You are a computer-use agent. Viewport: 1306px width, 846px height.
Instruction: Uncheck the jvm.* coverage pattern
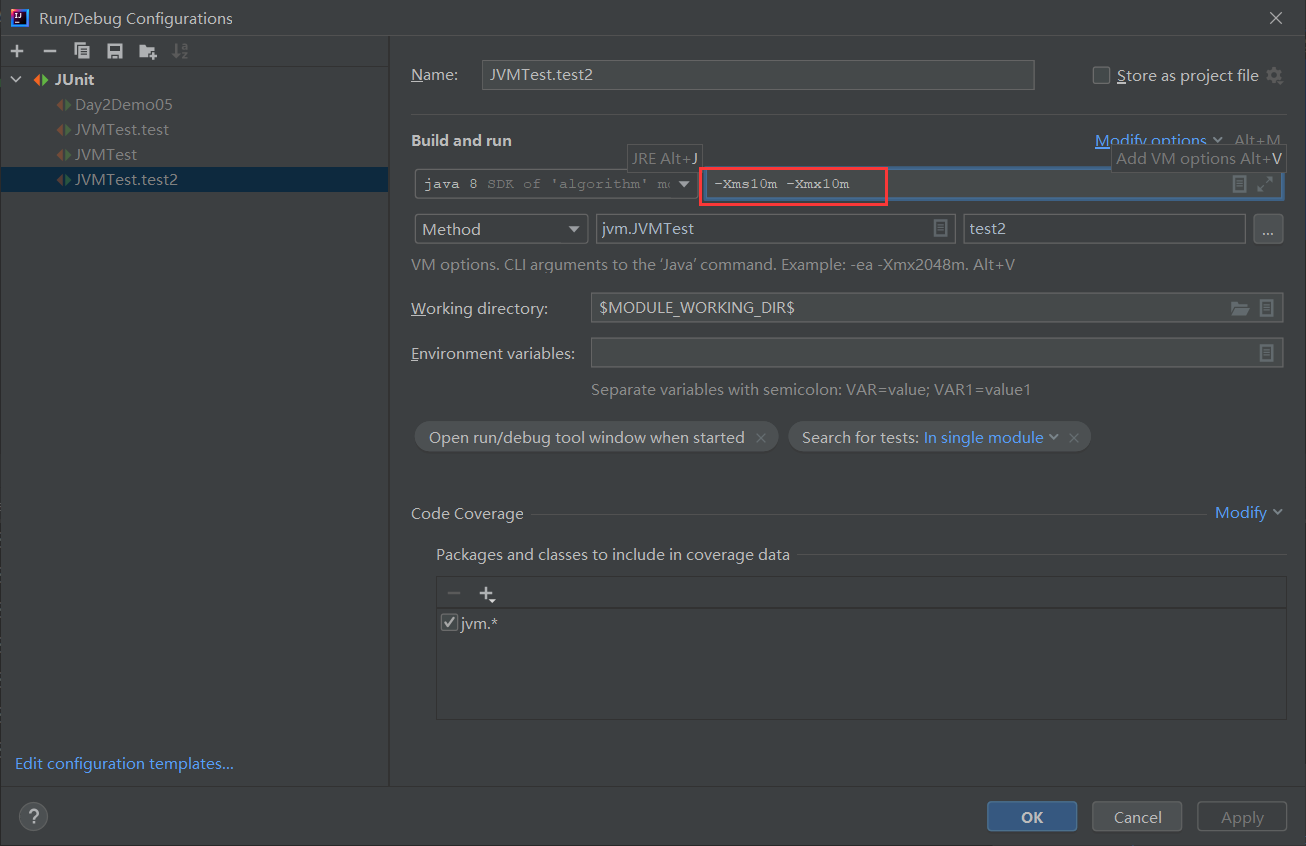click(x=449, y=623)
